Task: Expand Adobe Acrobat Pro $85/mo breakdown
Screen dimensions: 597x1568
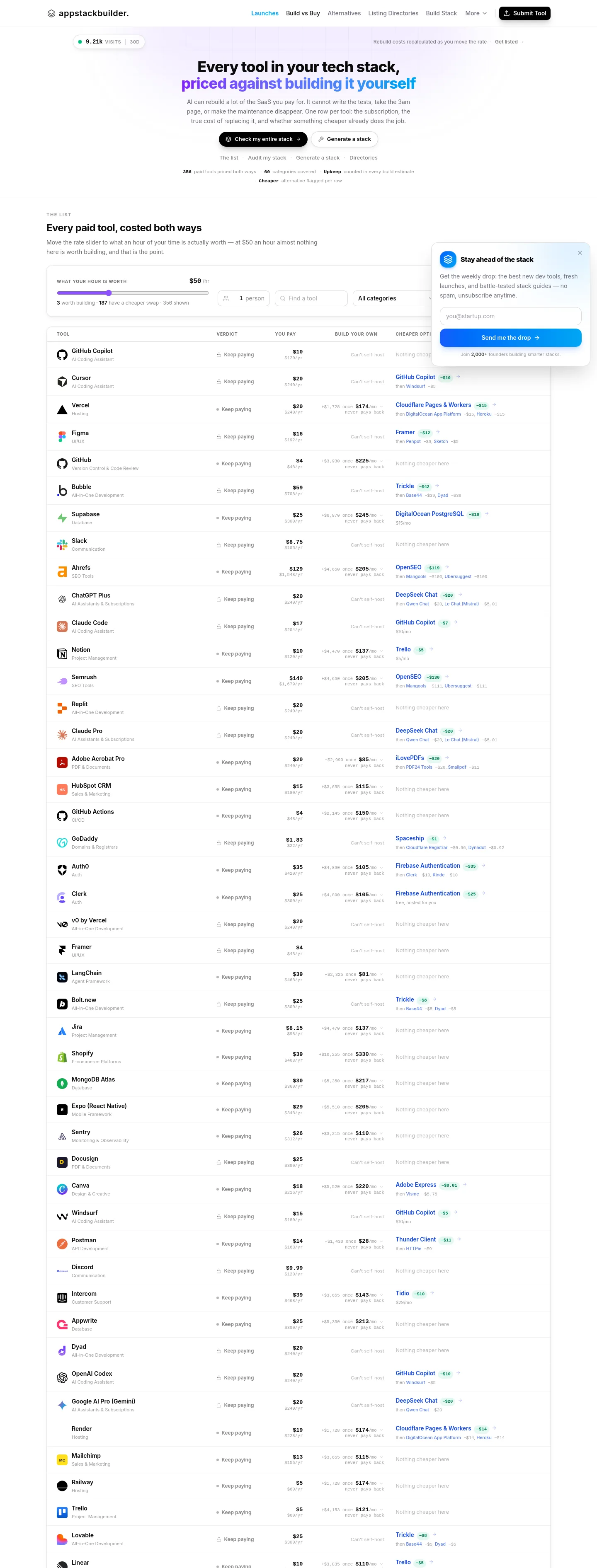Action: [x=381, y=760]
